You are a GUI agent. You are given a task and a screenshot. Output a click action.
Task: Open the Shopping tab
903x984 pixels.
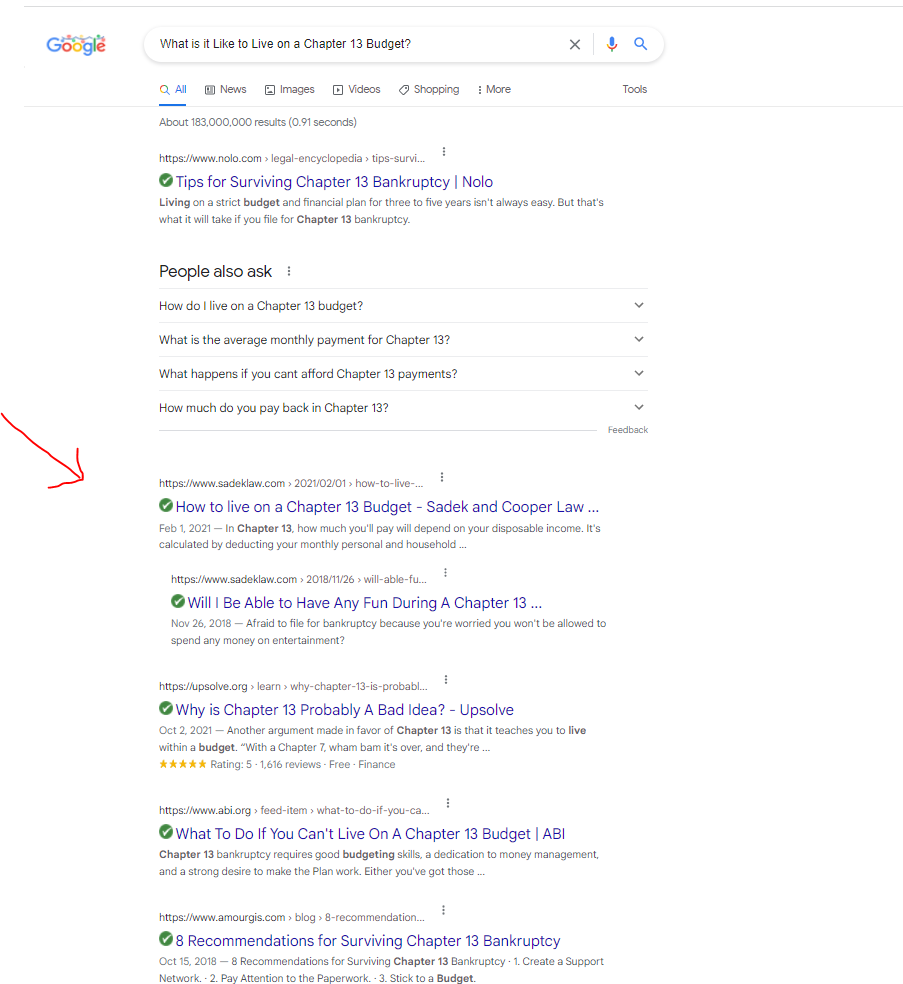pos(429,90)
